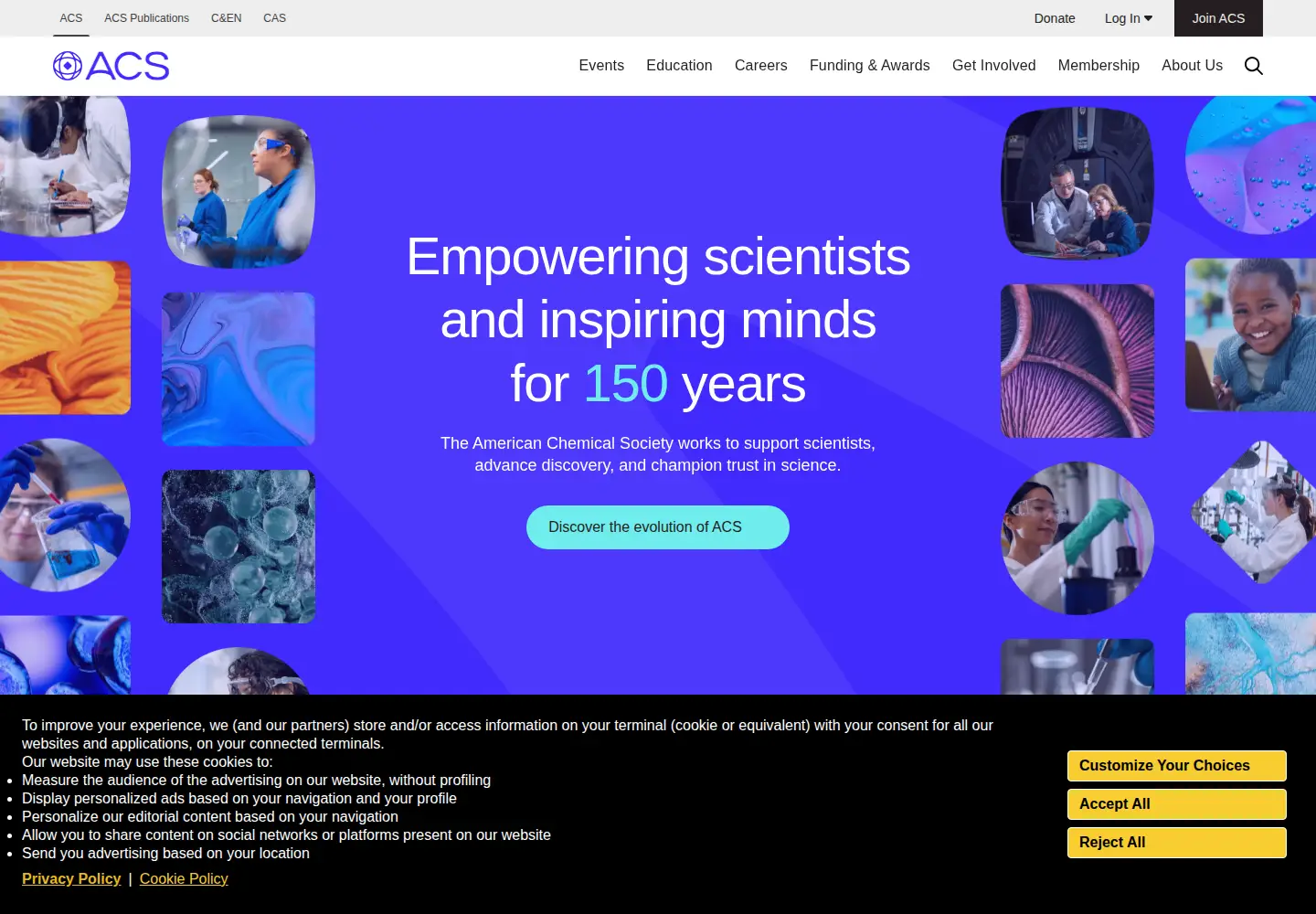Open the Get Involved menu
This screenshot has height=914, width=1316.
coord(993,66)
